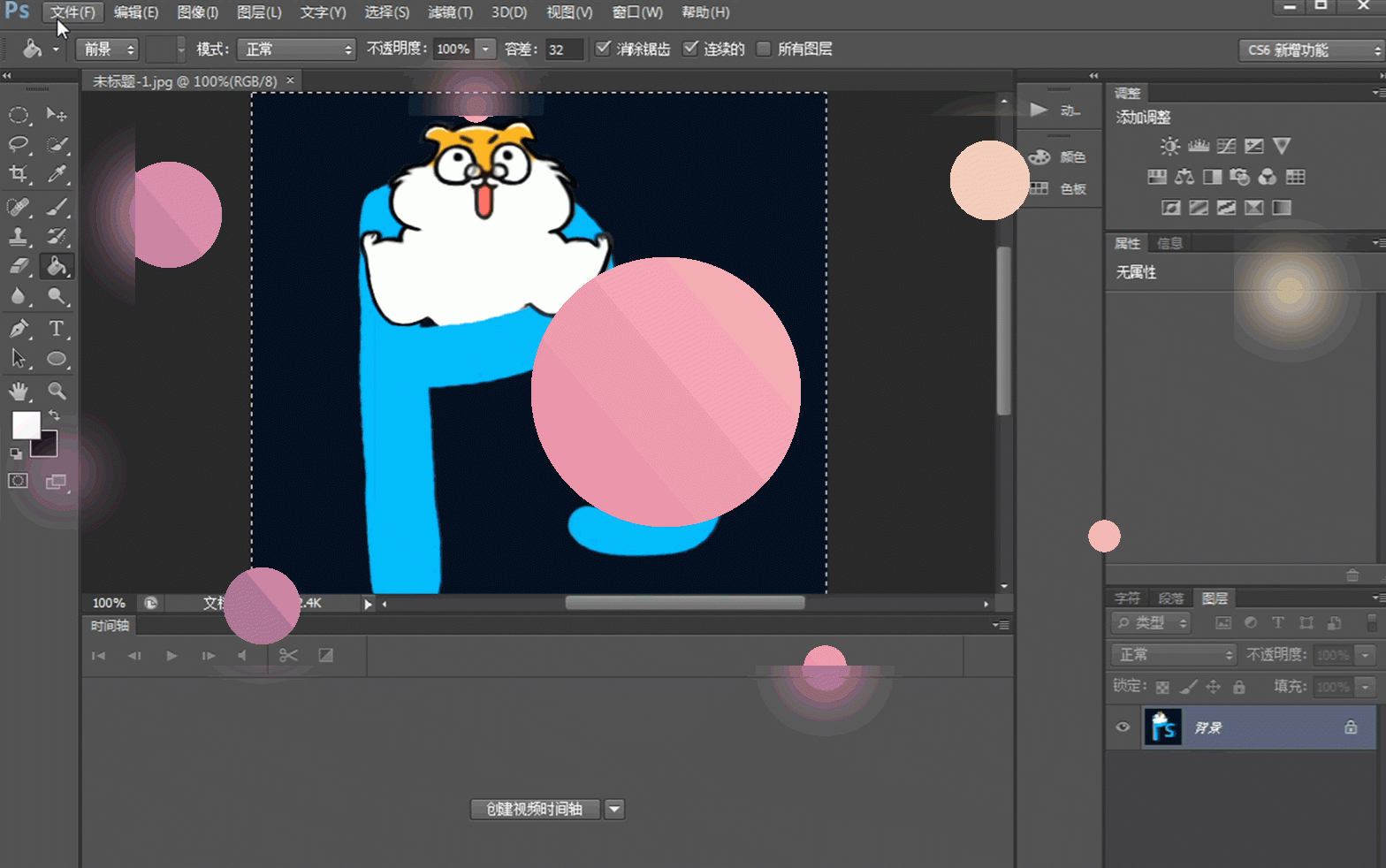
Task: Select the Blur tool
Action: 19,296
